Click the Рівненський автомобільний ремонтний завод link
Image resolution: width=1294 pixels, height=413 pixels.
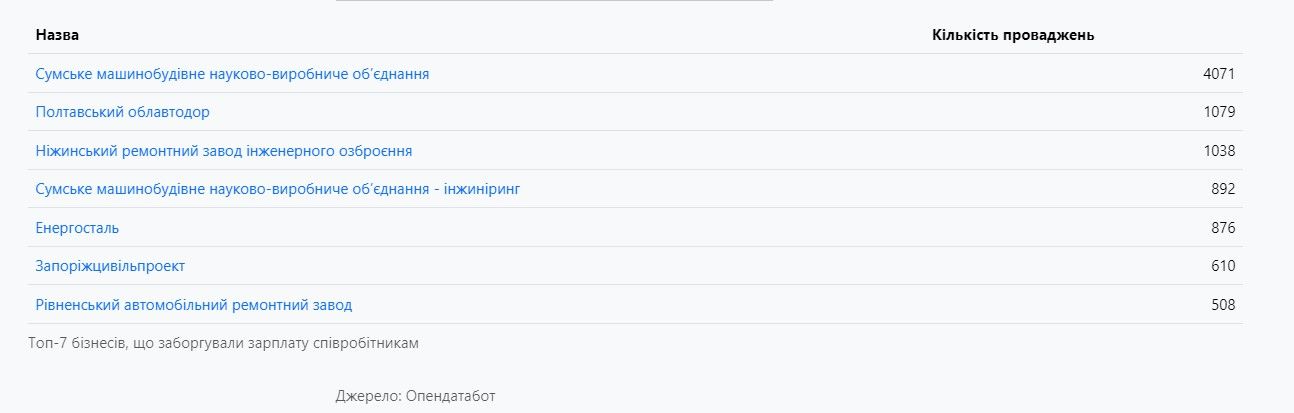[x=193, y=305]
